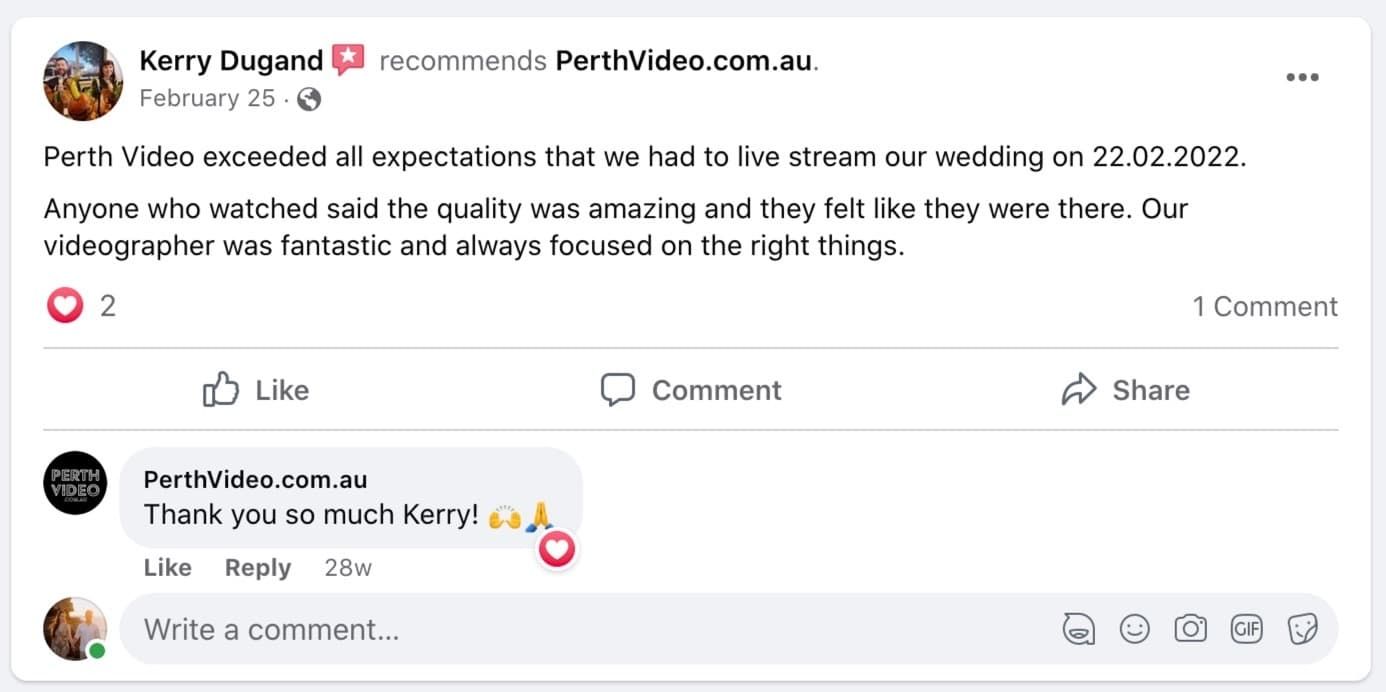Open Kerry Dugand's profile name link
The width and height of the screenshot is (1386, 692).
click(x=231, y=61)
